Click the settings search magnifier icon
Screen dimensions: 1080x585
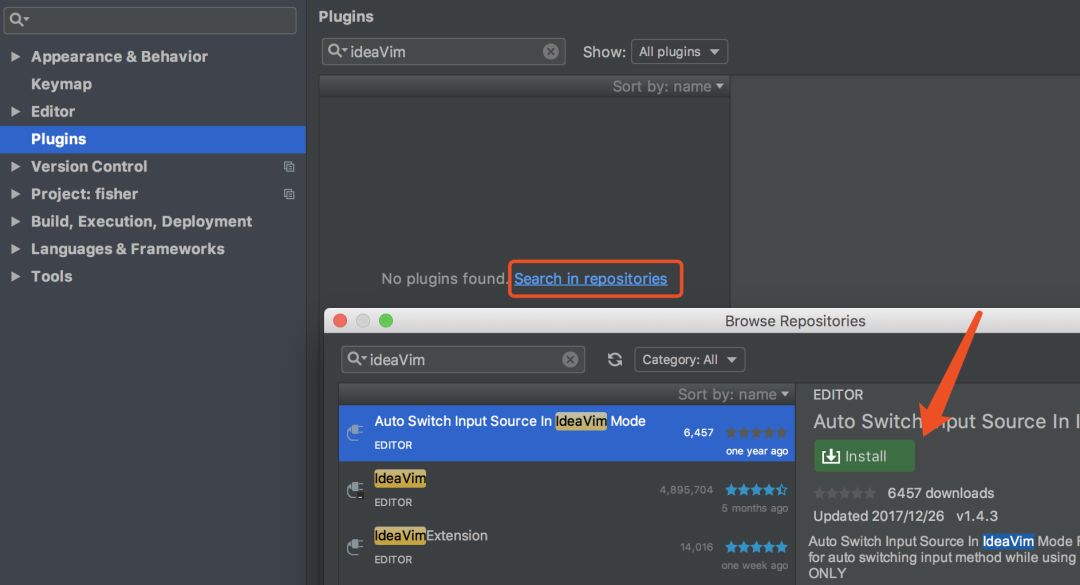click(19, 20)
